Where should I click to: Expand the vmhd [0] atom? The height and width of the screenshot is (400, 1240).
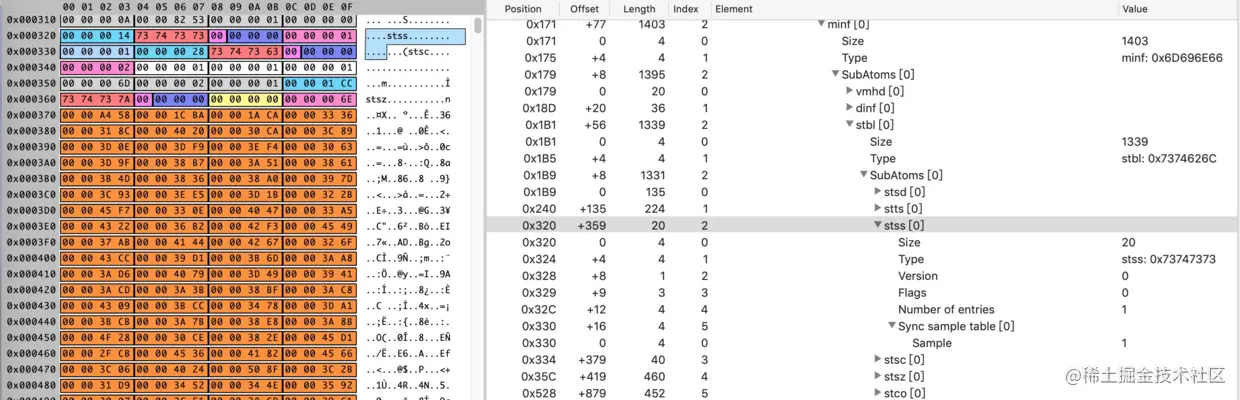click(850, 91)
